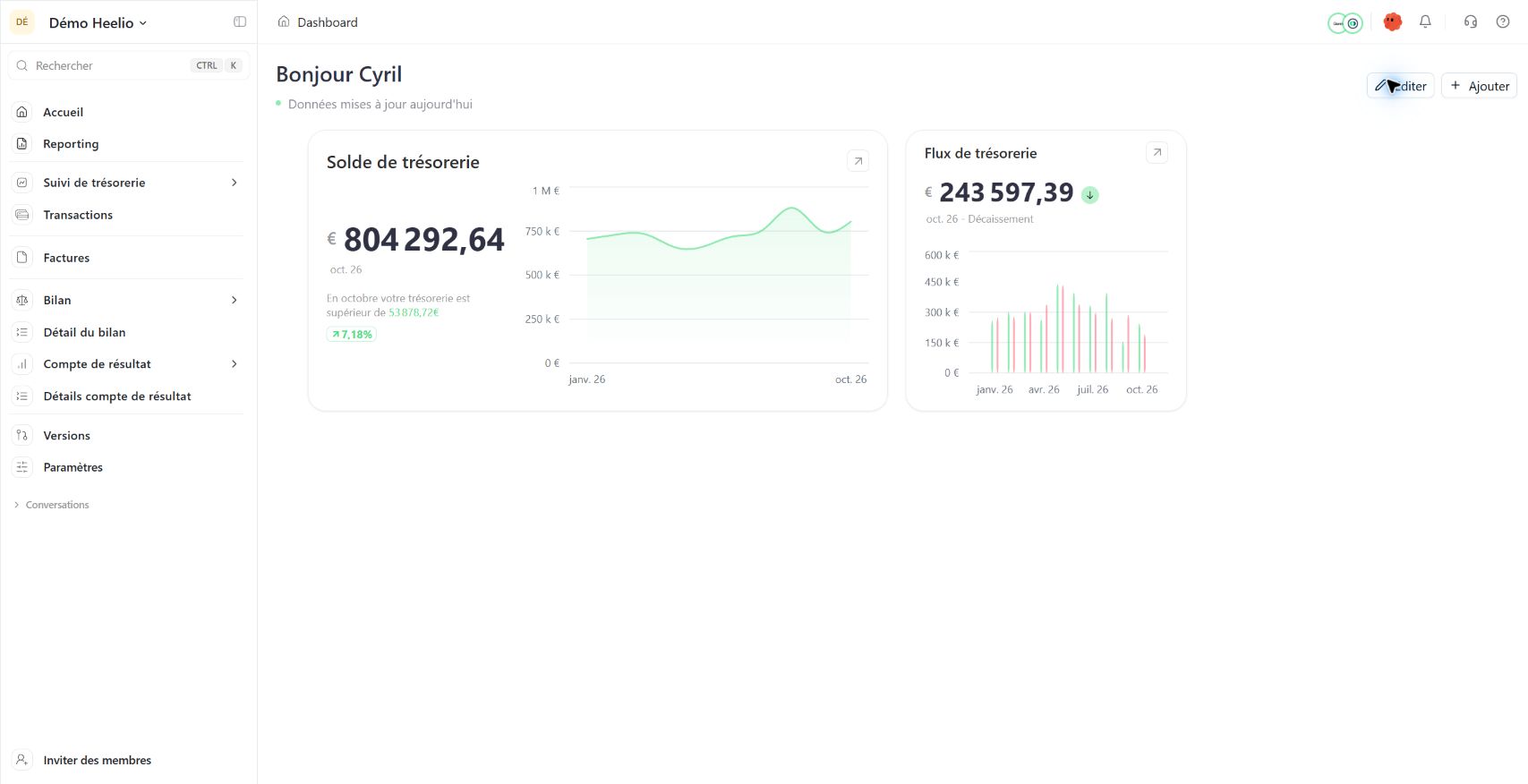Viewport: 1528px width, 784px height.
Task: Expand the Compte de résultat chevron
Action: pos(235,364)
